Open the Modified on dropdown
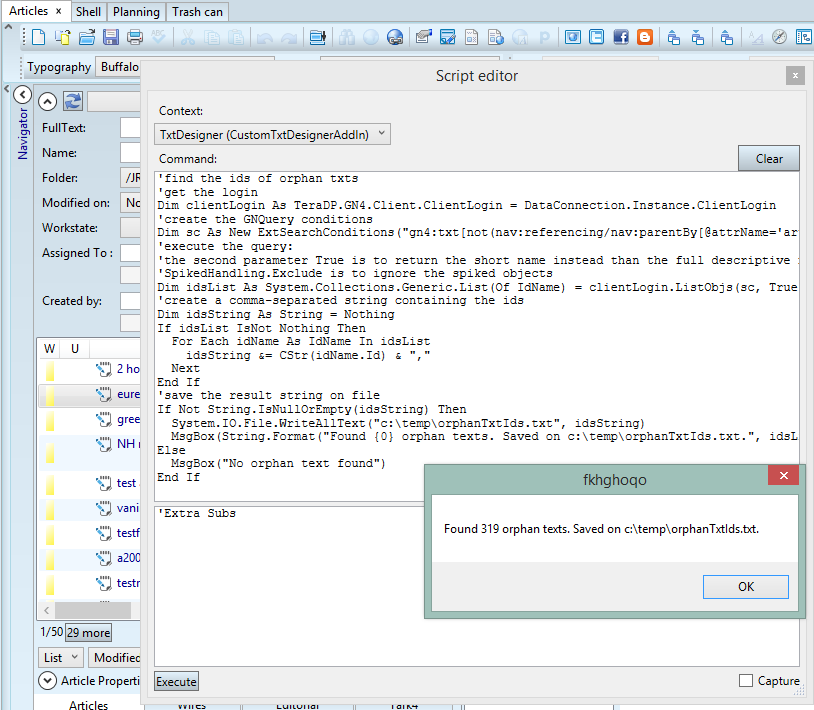Screen dimensions: 814x710 point(130,203)
